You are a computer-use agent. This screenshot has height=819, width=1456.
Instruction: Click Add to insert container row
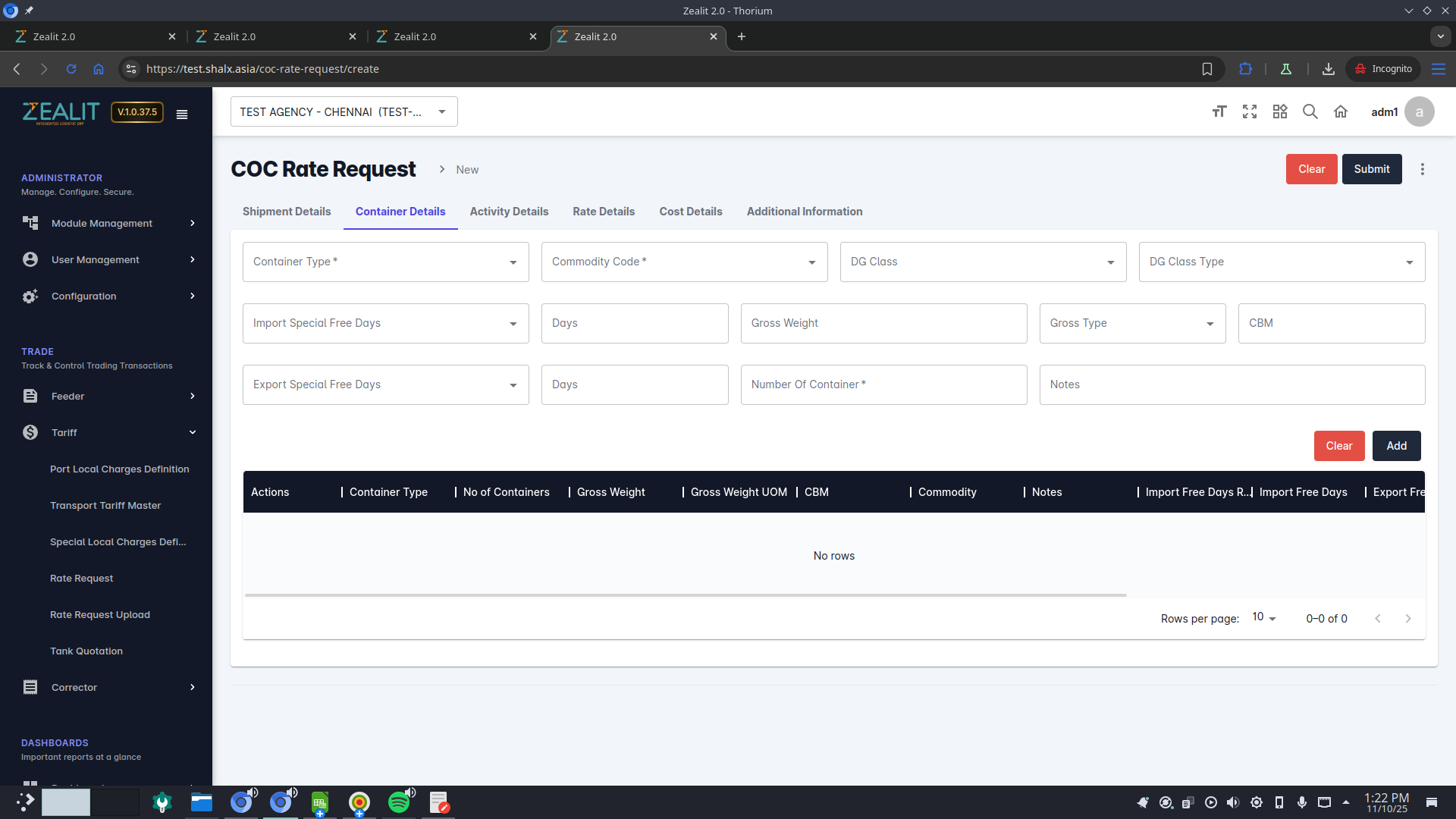tap(1396, 447)
